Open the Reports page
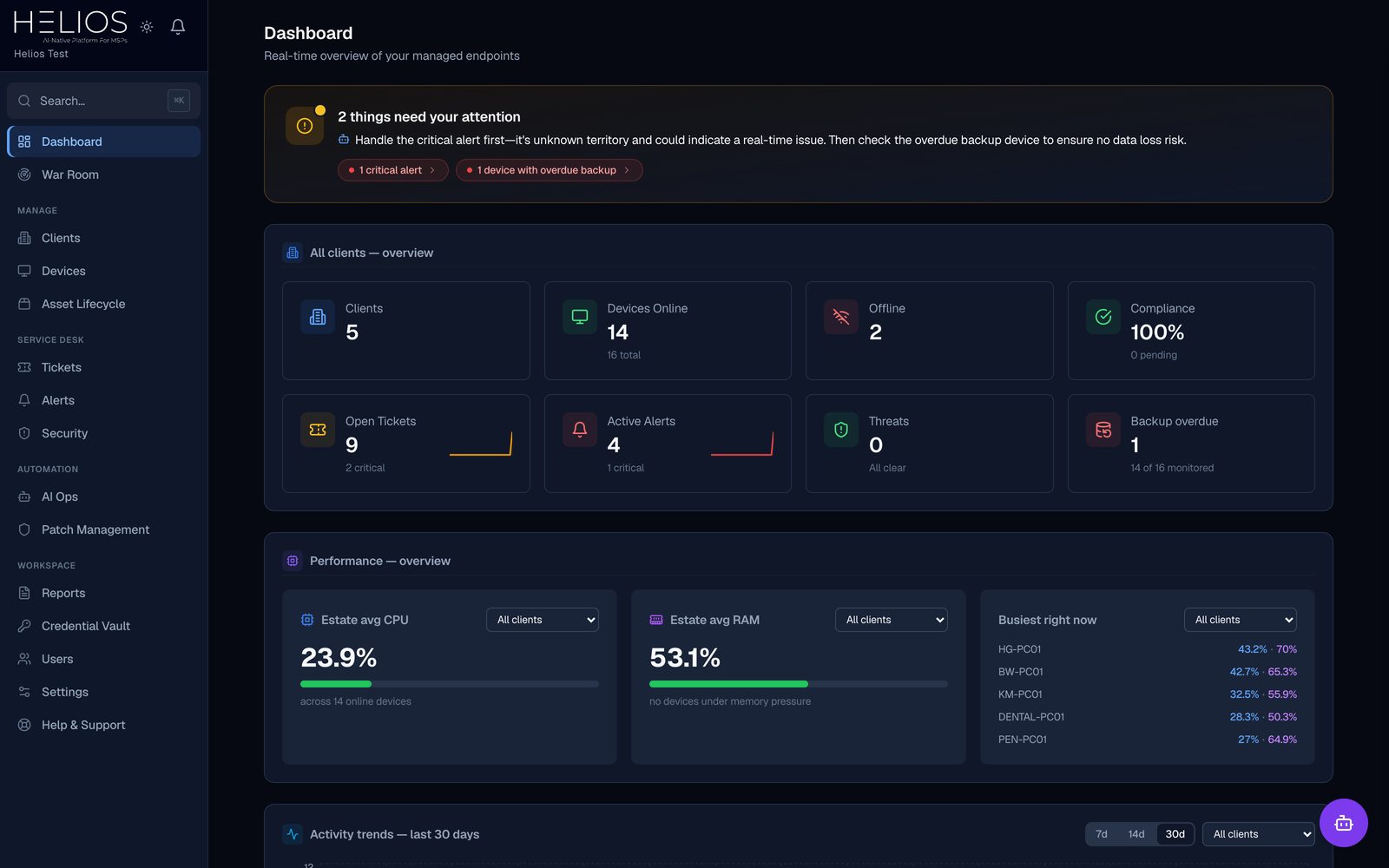 click(x=103, y=593)
